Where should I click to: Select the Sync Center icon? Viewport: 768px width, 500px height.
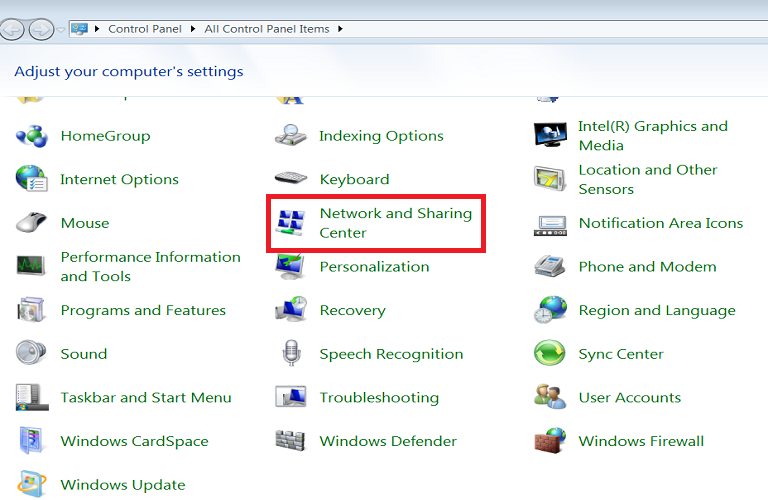click(550, 354)
